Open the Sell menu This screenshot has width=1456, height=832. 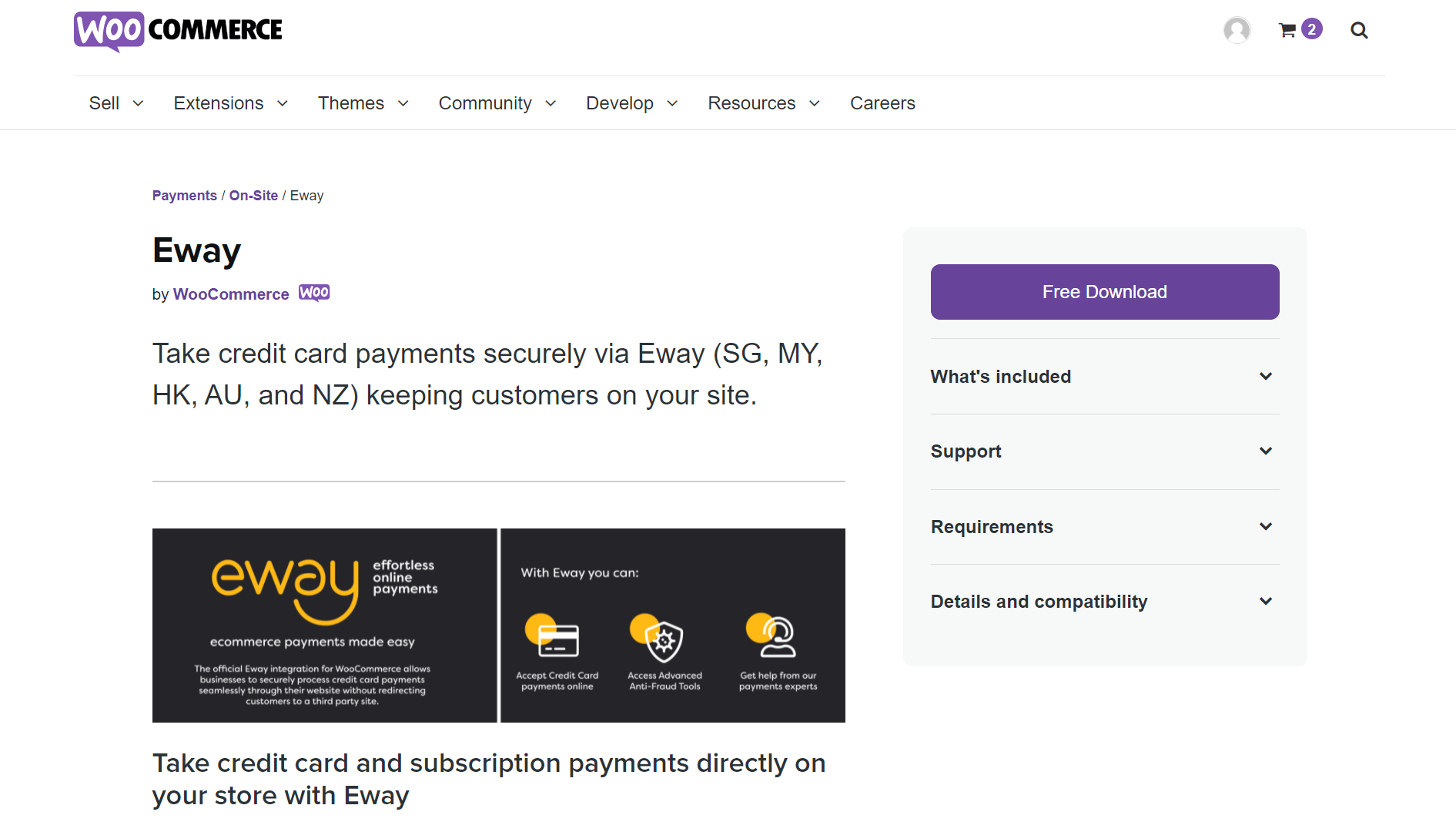tap(116, 103)
